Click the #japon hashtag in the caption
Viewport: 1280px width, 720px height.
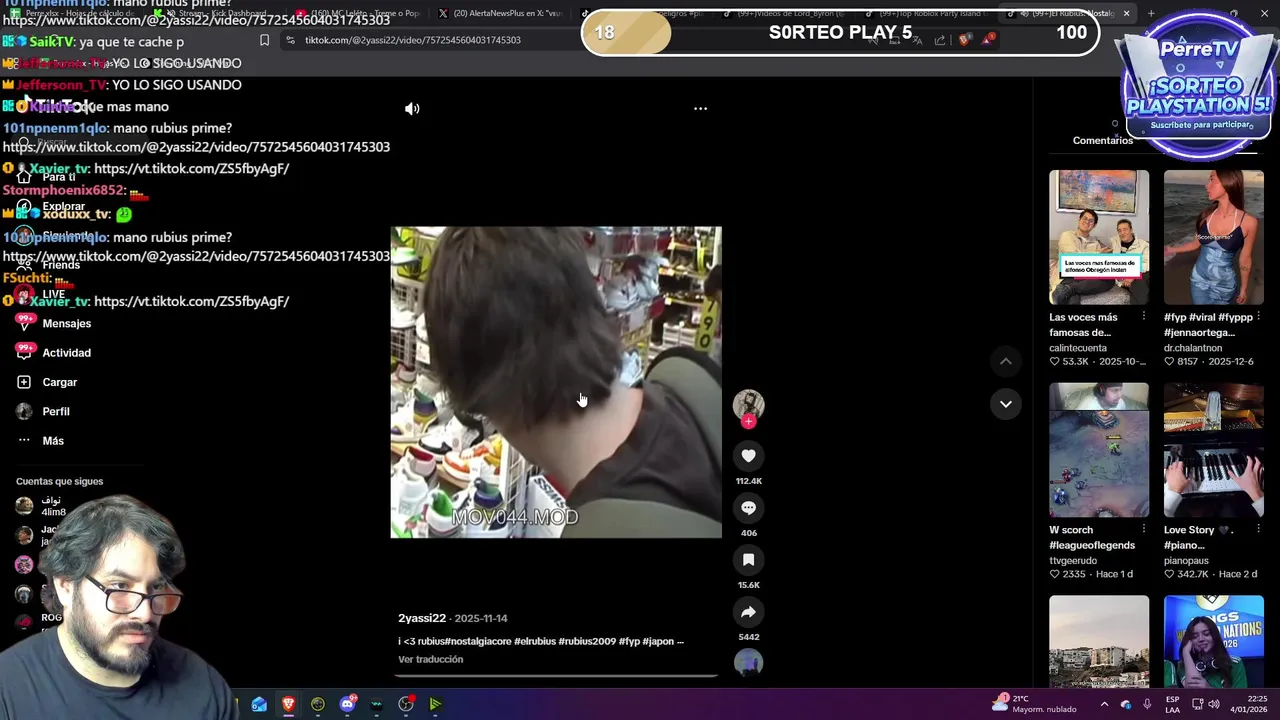pyautogui.click(x=658, y=641)
